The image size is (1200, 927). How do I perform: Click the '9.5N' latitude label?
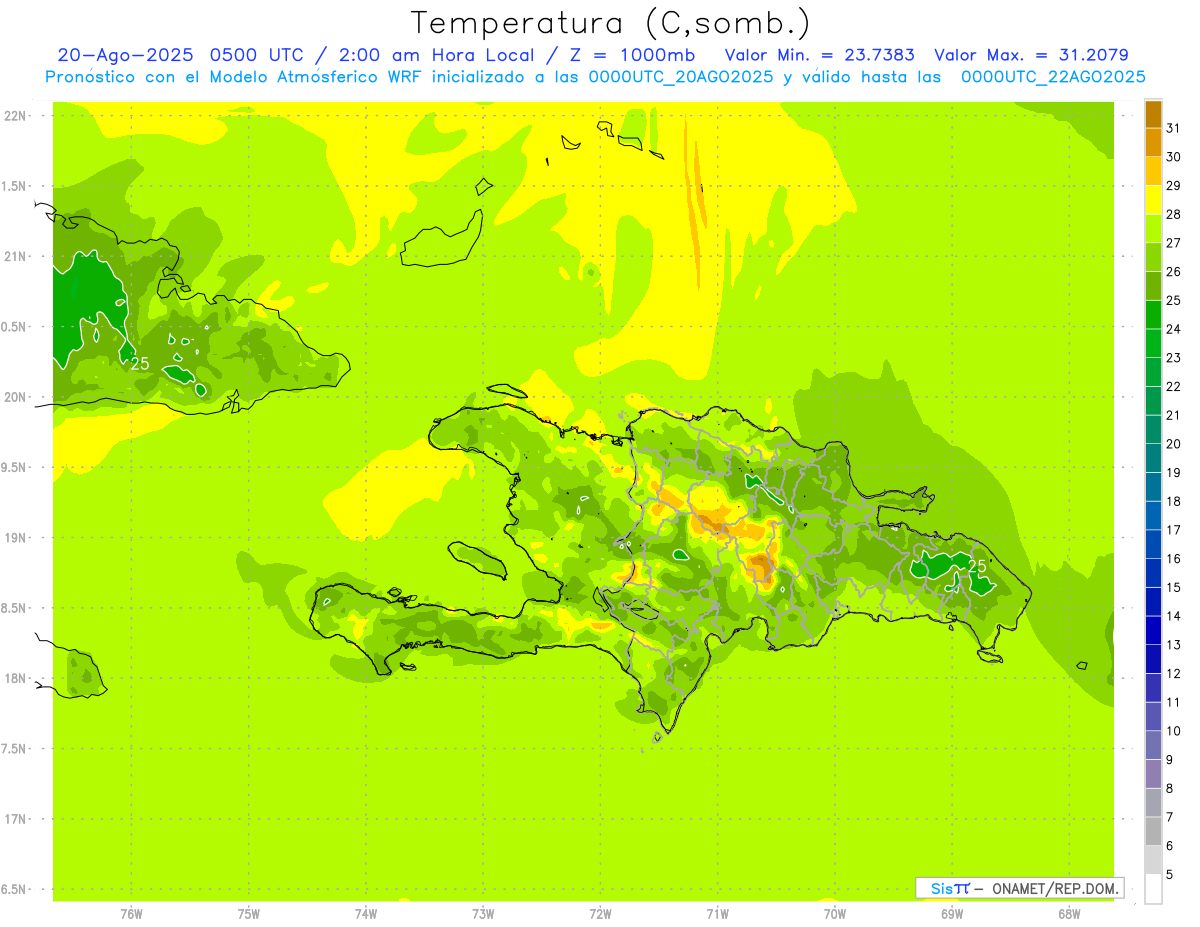coord(15,468)
